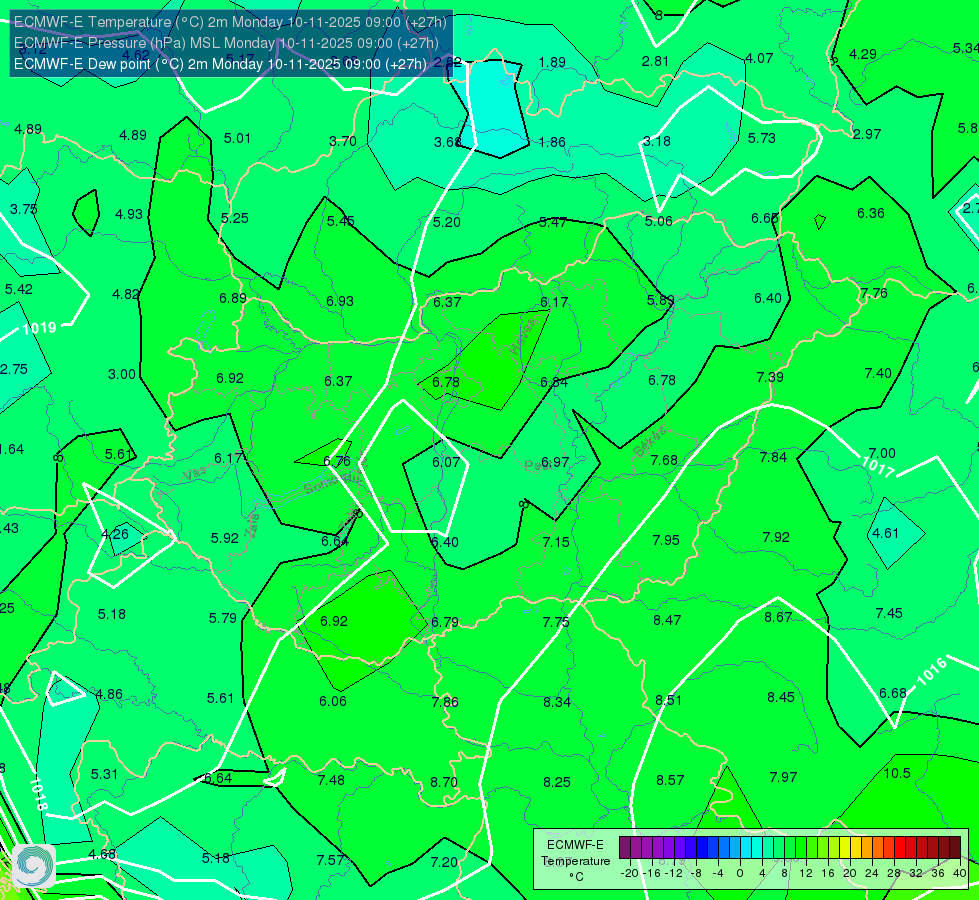979x900 pixels.
Task: Click the 6.97 temperature value
Action: (554, 462)
